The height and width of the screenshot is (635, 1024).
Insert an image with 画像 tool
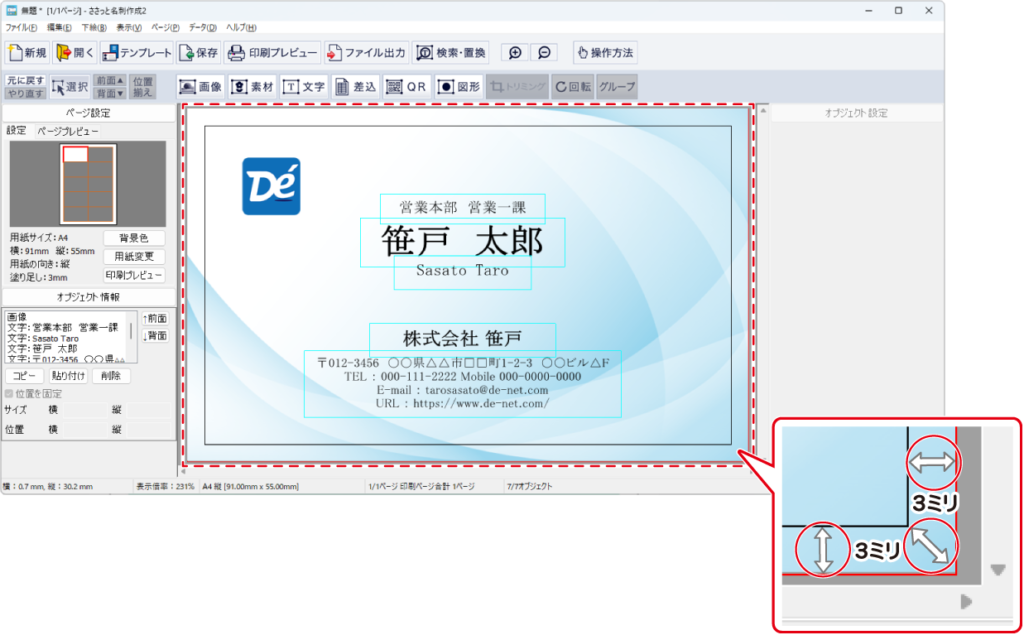tap(201, 87)
